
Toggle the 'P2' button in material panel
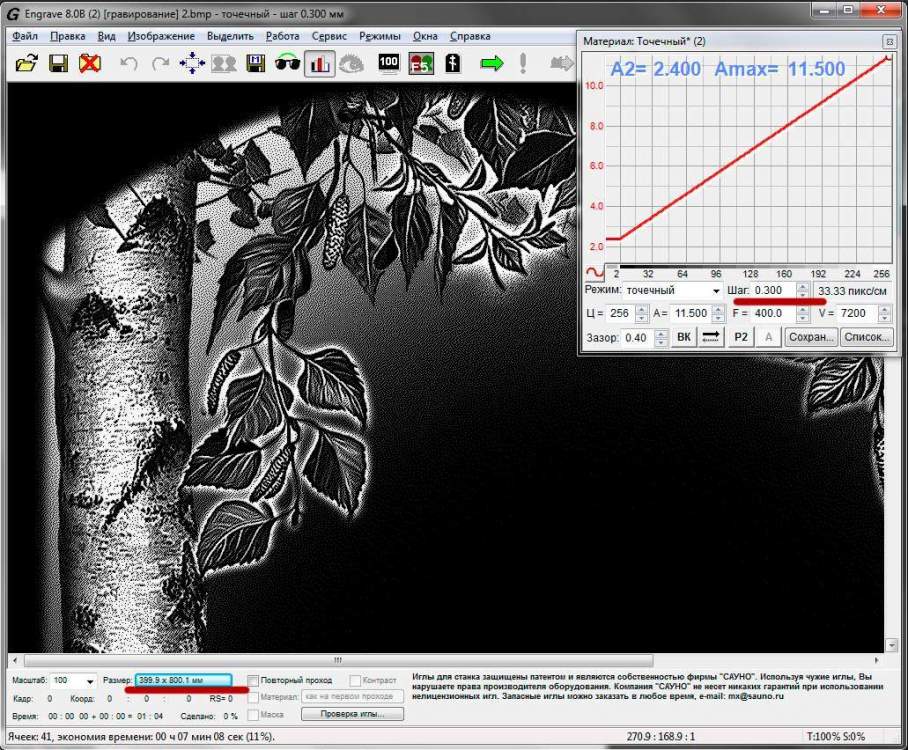click(741, 337)
